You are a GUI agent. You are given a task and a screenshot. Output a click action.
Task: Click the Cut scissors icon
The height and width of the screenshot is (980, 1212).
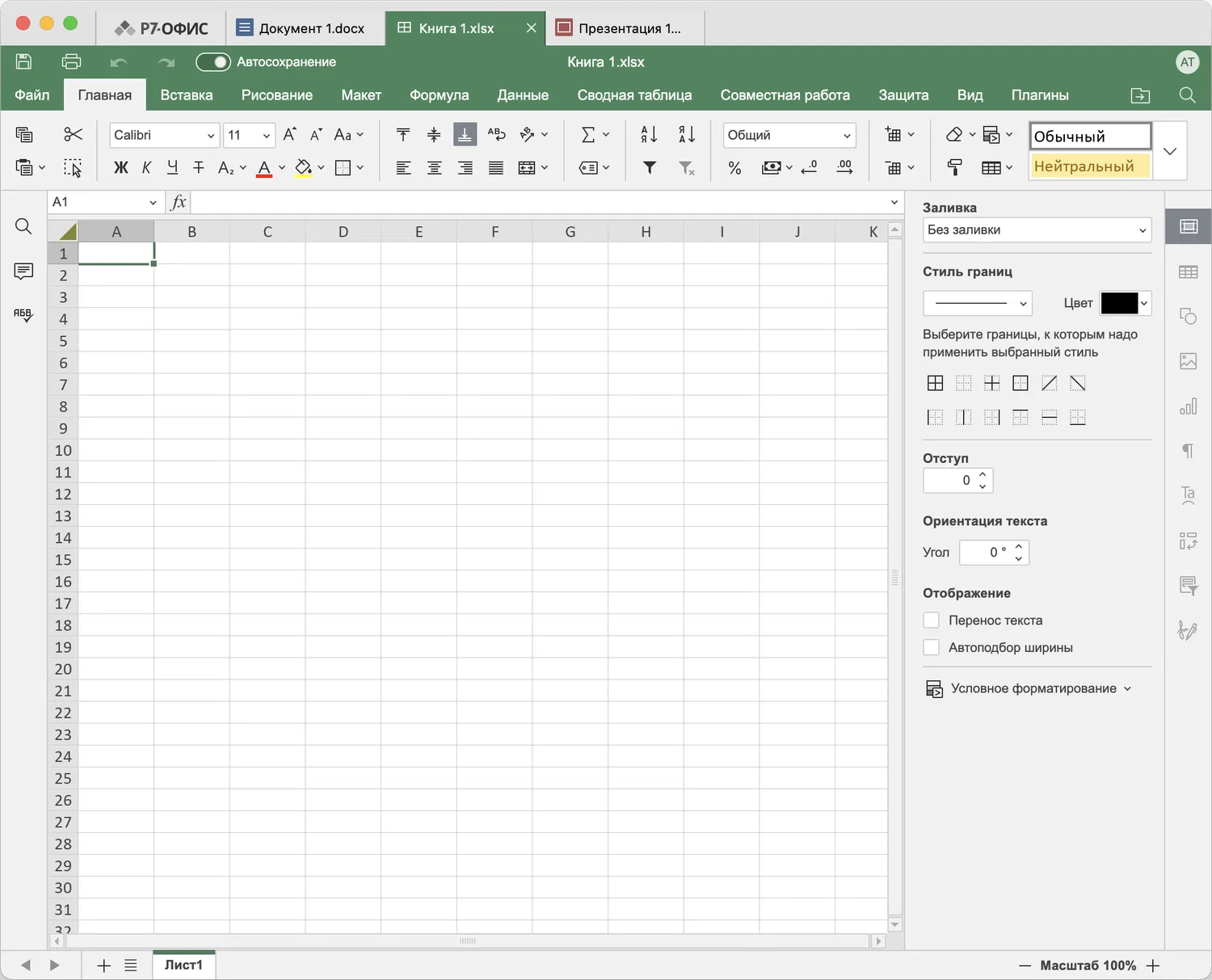73,134
